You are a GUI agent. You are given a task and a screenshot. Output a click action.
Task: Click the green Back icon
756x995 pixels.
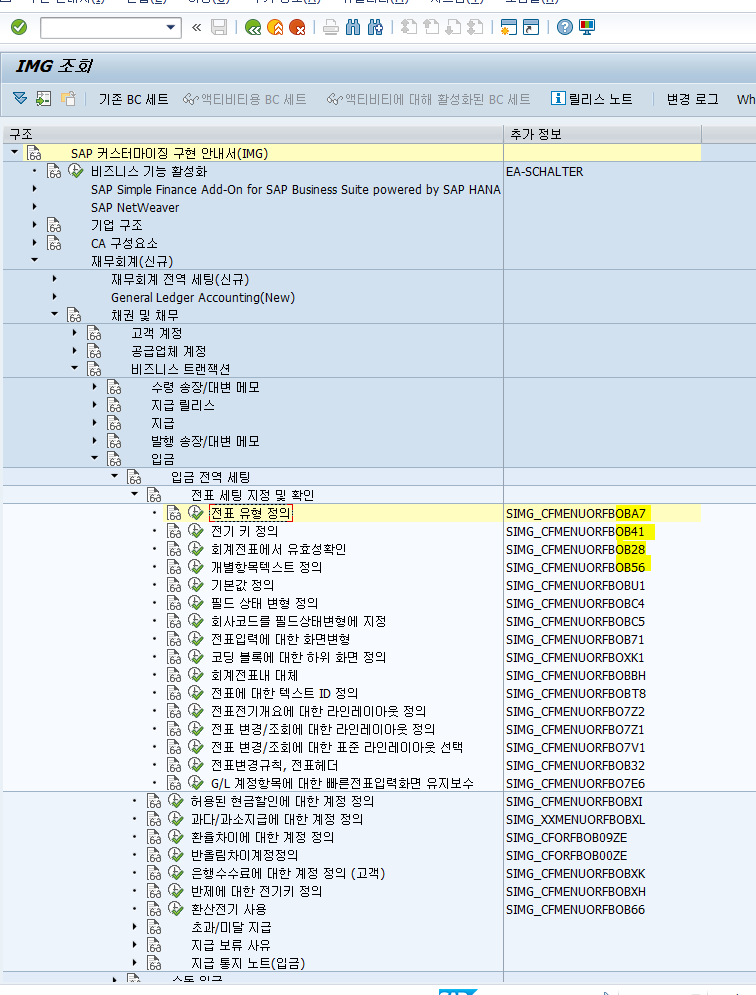click(x=253, y=27)
